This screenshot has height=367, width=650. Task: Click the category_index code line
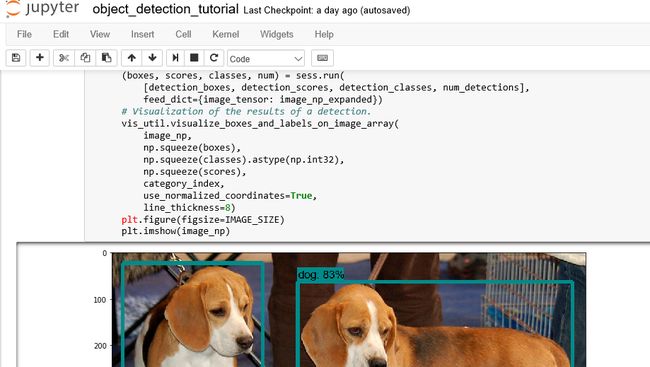[x=184, y=183]
